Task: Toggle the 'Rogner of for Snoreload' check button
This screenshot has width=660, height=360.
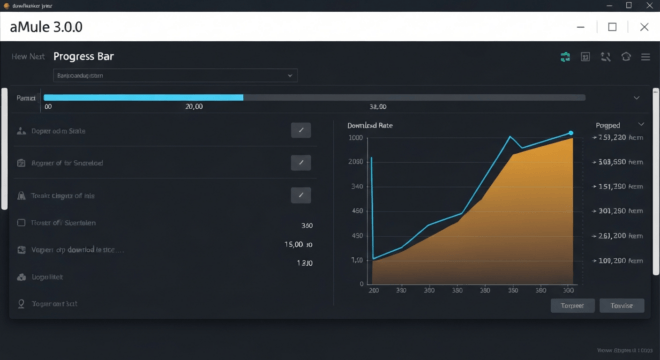Action: (x=301, y=163)
